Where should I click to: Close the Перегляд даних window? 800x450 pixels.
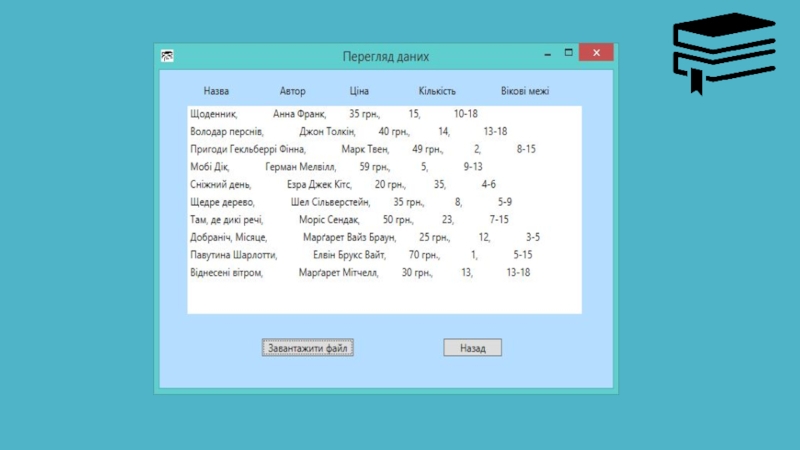point(596,53)
